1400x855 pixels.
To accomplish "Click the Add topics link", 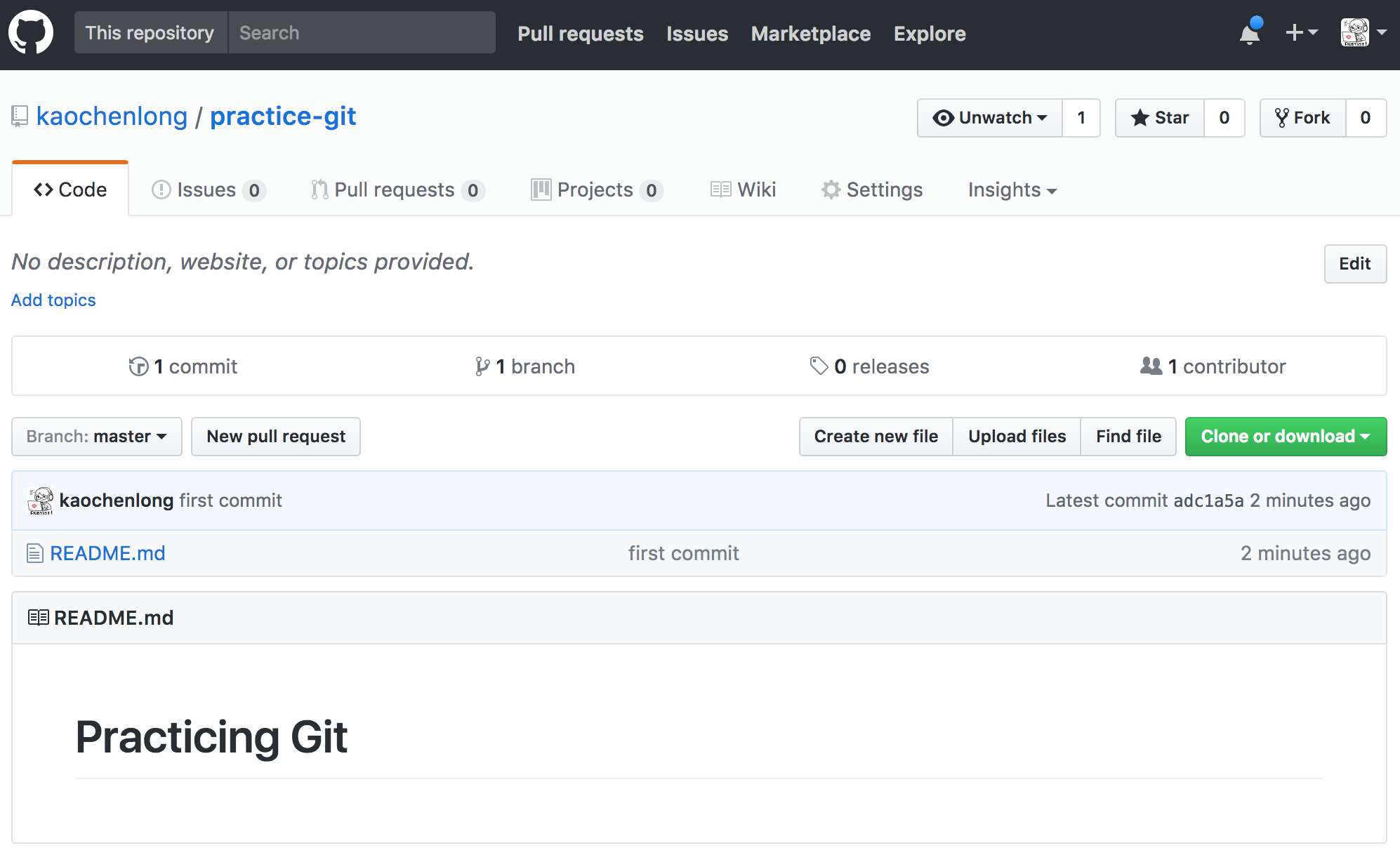I will pos(53,300).
